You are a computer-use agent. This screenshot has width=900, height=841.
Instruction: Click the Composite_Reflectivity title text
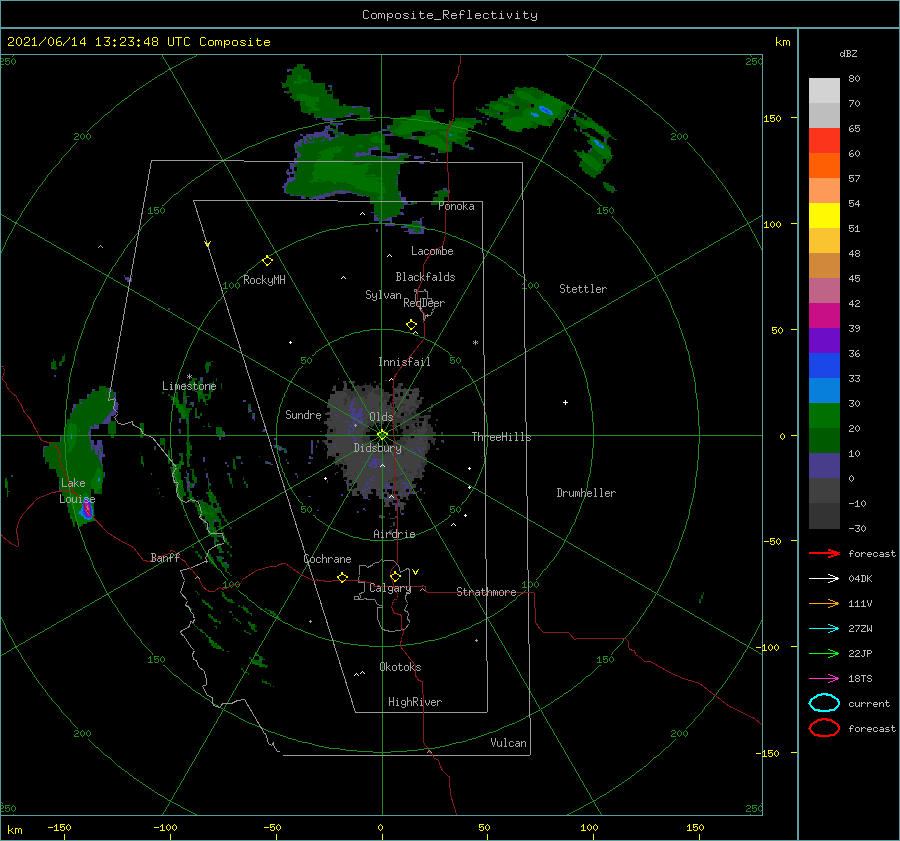pyautogui.click(x=450, y=15)
